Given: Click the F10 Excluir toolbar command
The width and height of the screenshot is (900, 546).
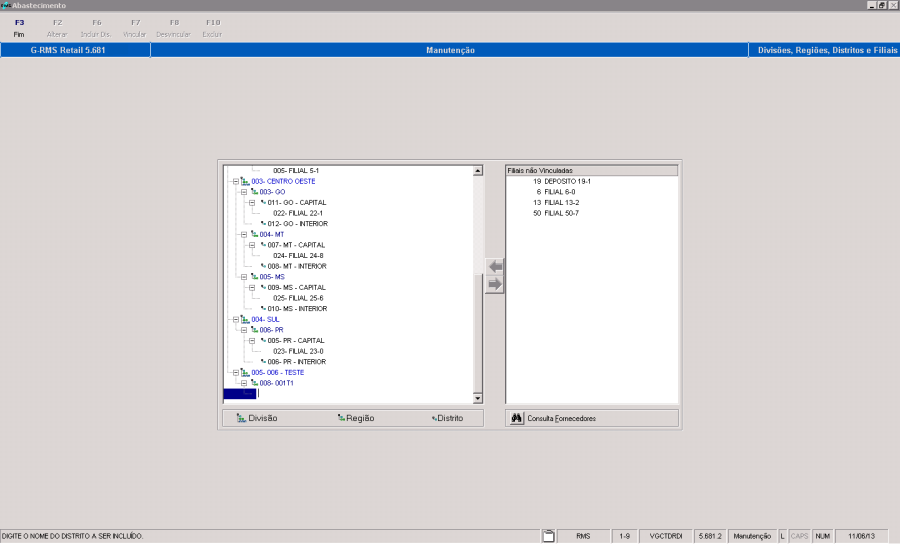Looking at the screenshot, I should coord(212,28).
